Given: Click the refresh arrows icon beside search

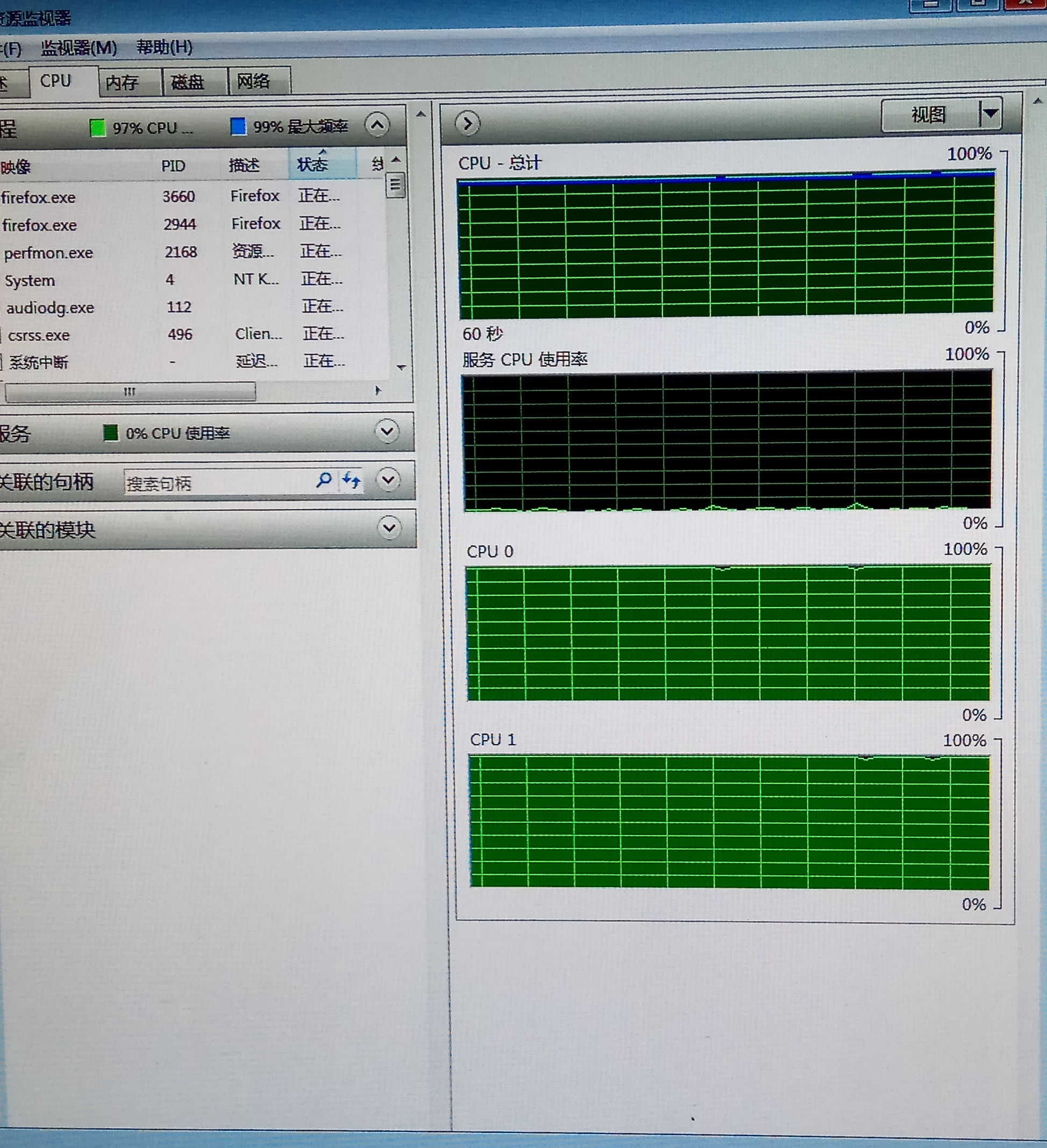Looking at the screenshot, I should pos(351,481).
